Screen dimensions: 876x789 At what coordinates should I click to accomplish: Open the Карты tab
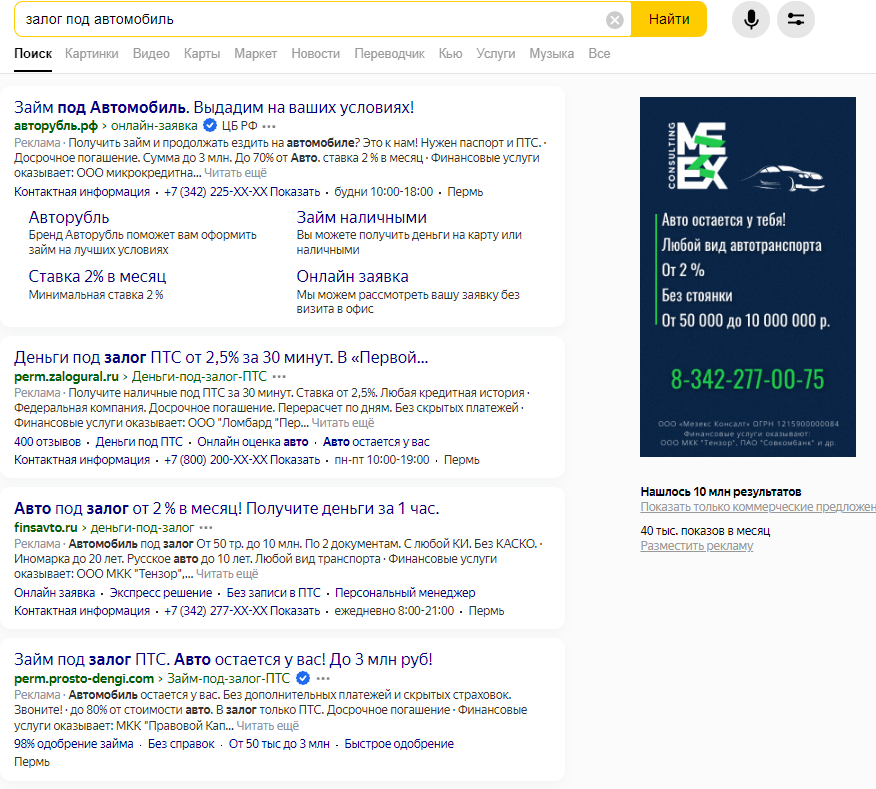coord(202,54)
